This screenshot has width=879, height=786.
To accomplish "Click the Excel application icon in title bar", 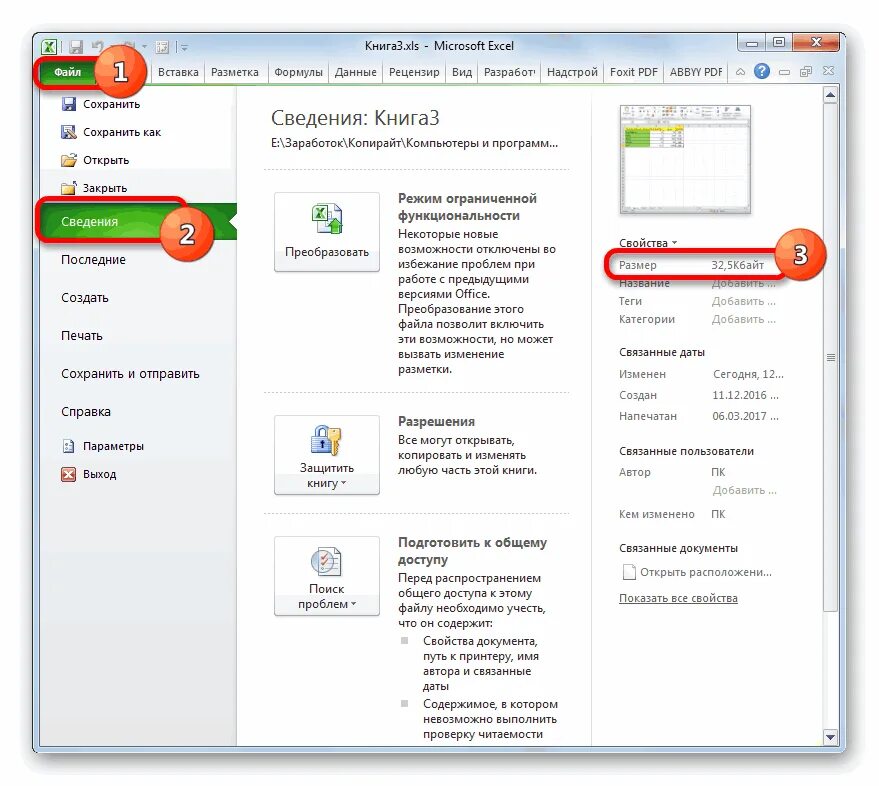I will pos(49,47).
